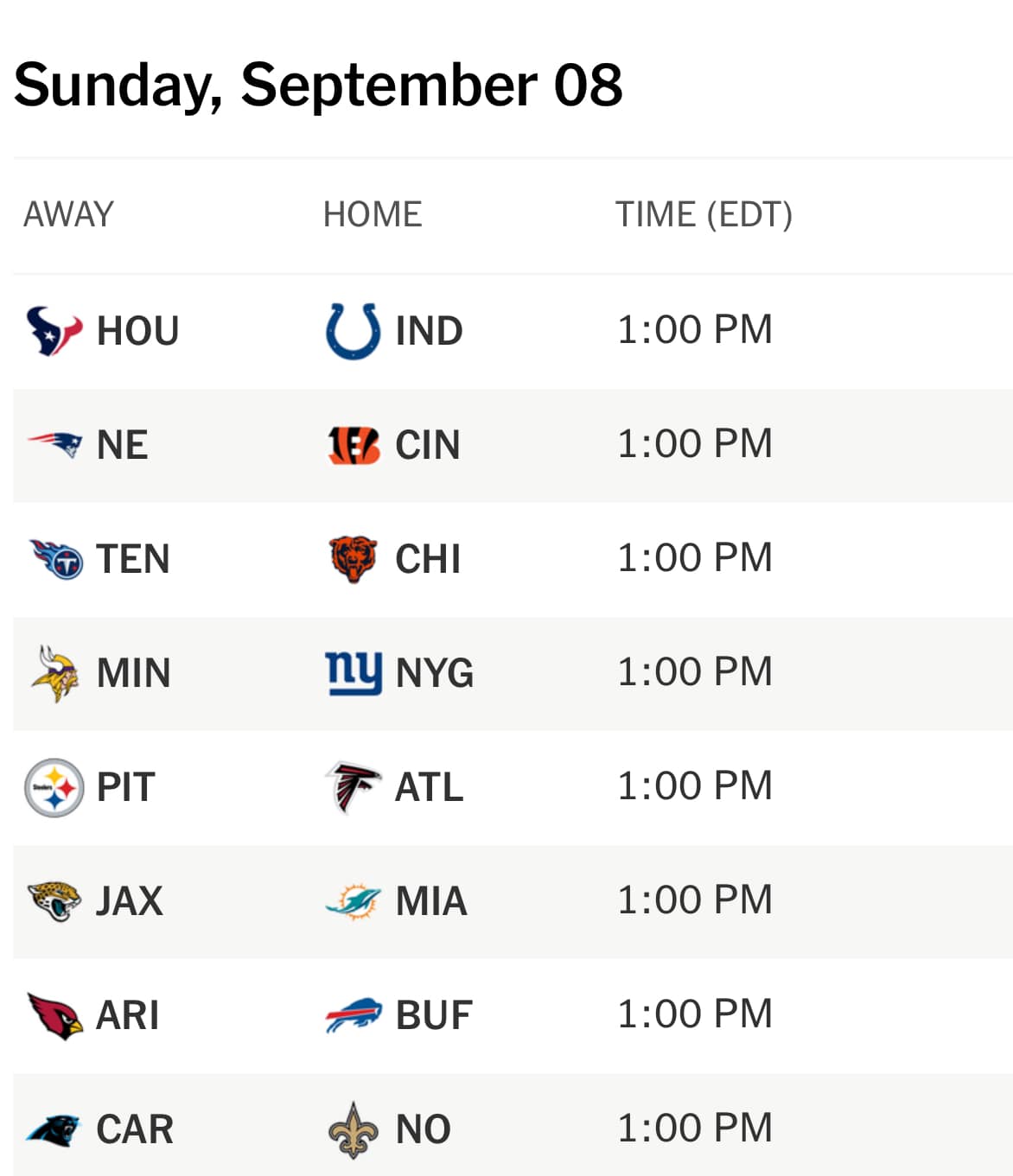Click the Jacksonville Jaguars logo
Image resolution: width=1013 pixels, height=1176 pixels.
pyautogui.click(x=54, y=901)
